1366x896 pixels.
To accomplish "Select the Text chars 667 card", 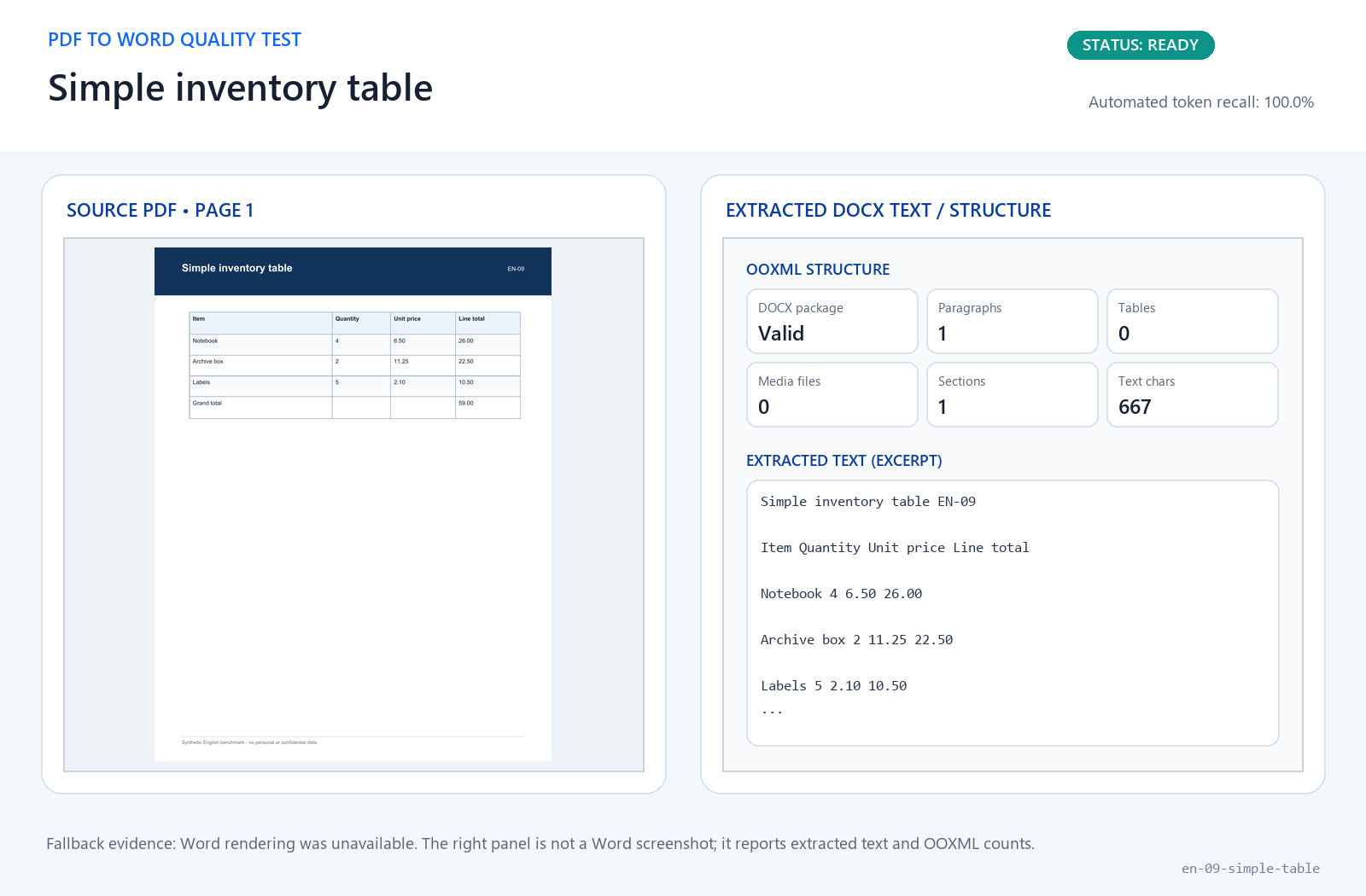I will (x=1193, y=394).
